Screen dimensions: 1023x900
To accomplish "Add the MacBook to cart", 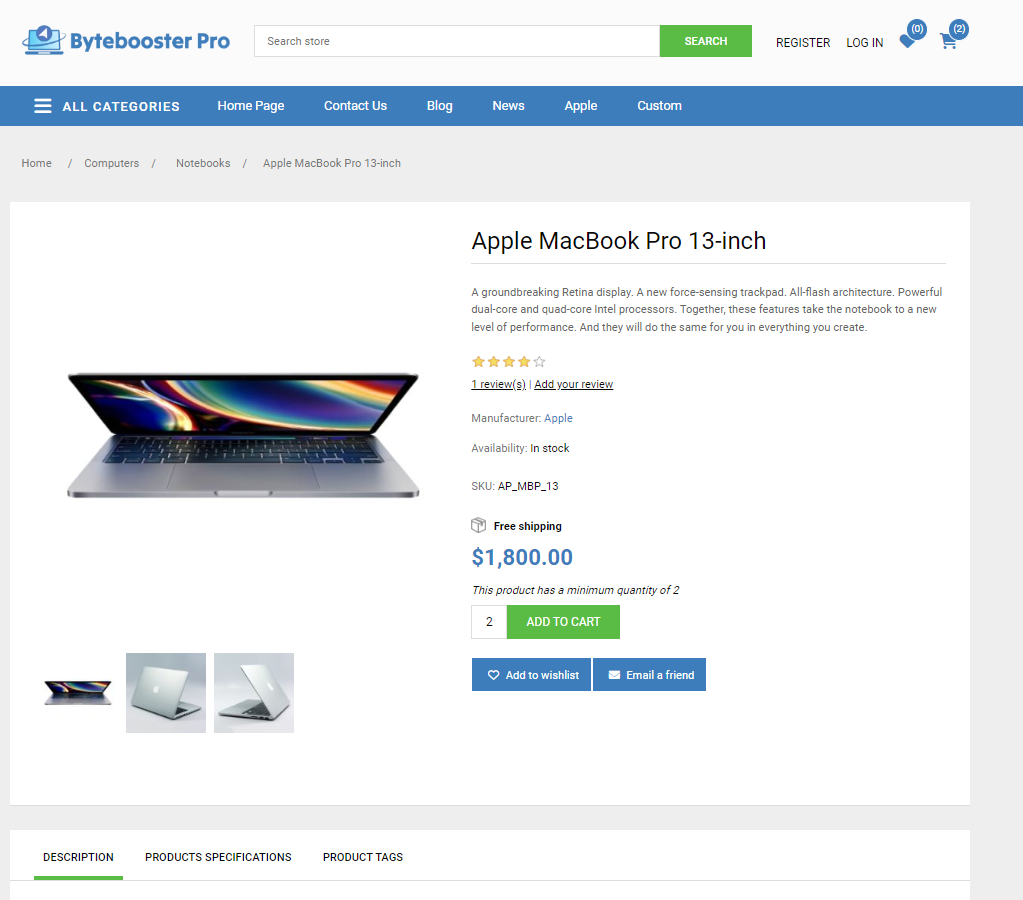I will 563,622.
